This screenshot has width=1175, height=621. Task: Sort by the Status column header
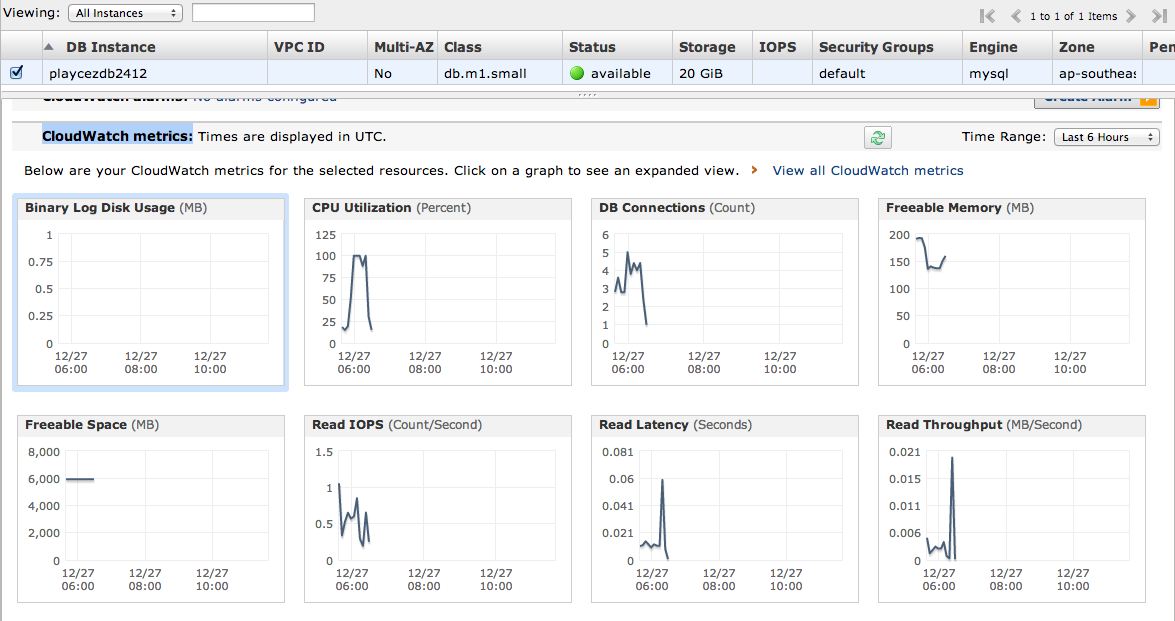pos(590,46)
